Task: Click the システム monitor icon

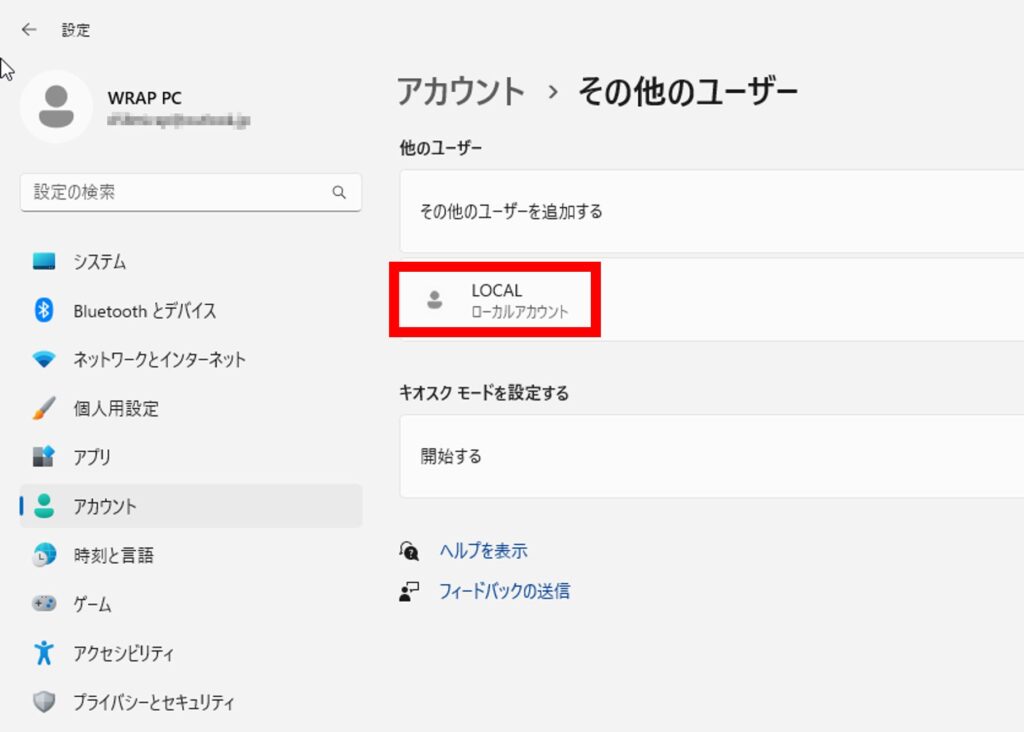Action: (x=44, y=262)
